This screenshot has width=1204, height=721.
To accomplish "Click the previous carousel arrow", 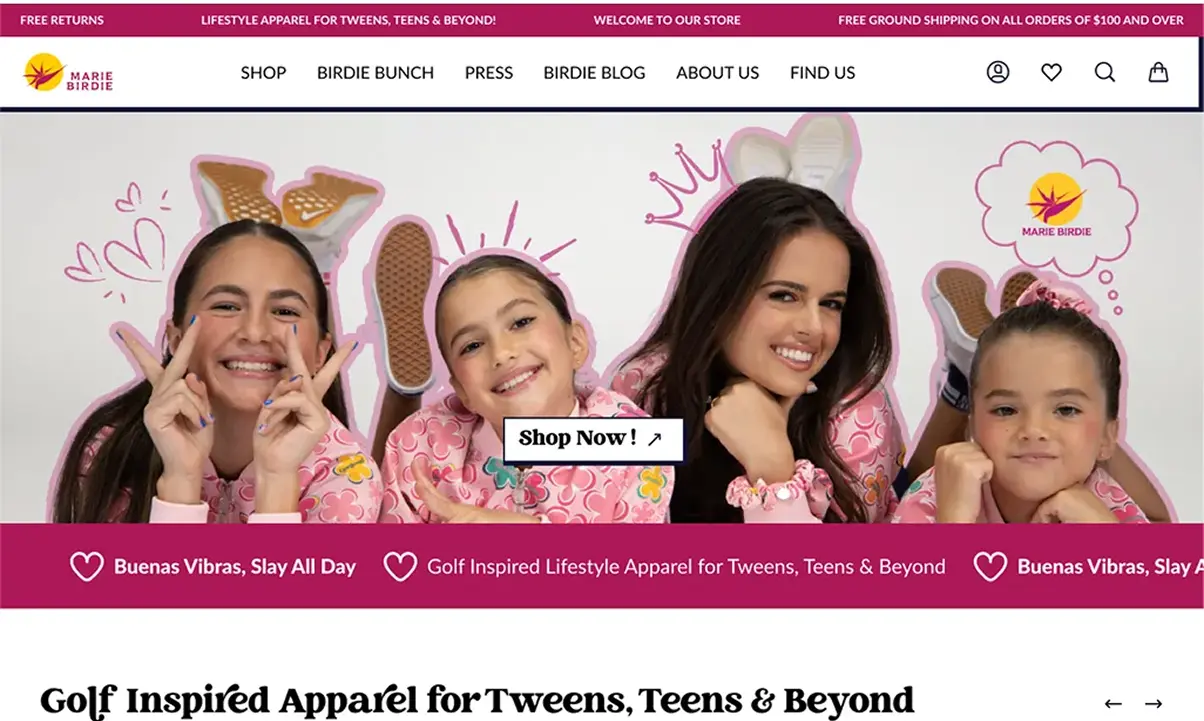I will [1113, 703].
